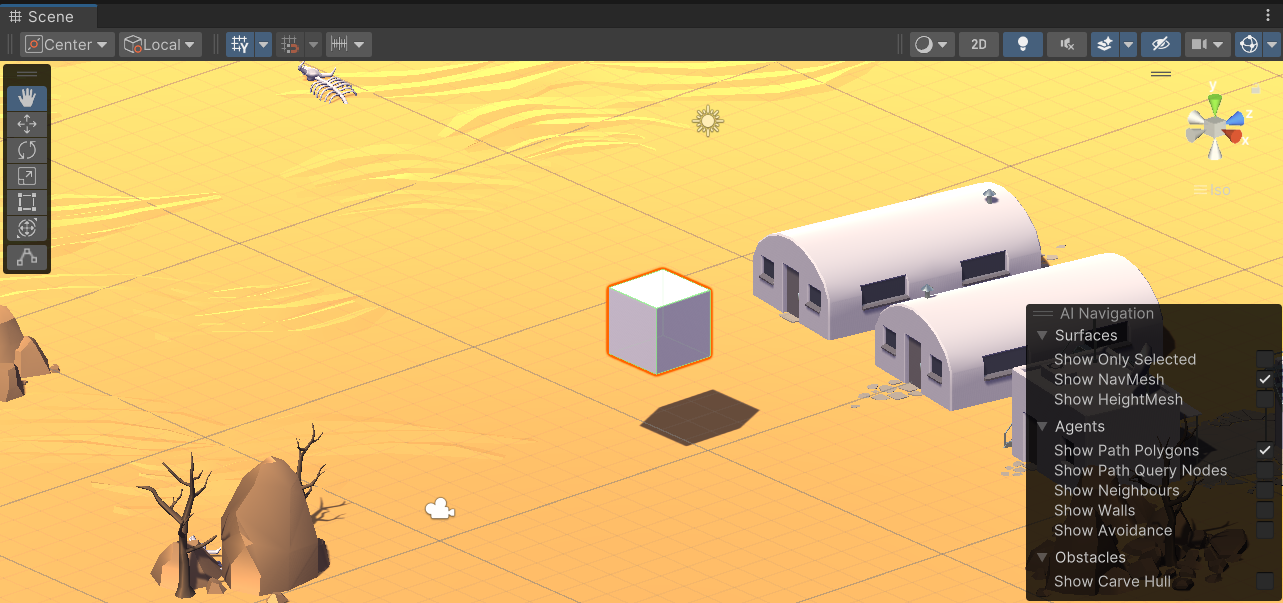
Task: Toggle hidden objects visibility eye icon
Action: tap(1160, 44)
